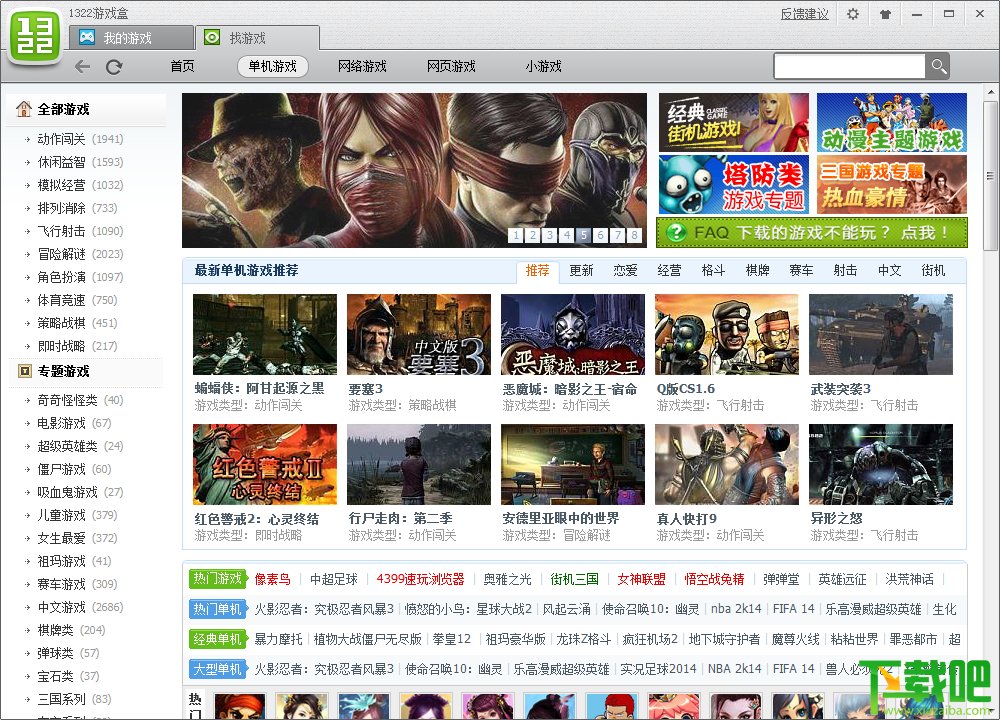Expand 即时战略 (217) category

coord(77,346)
